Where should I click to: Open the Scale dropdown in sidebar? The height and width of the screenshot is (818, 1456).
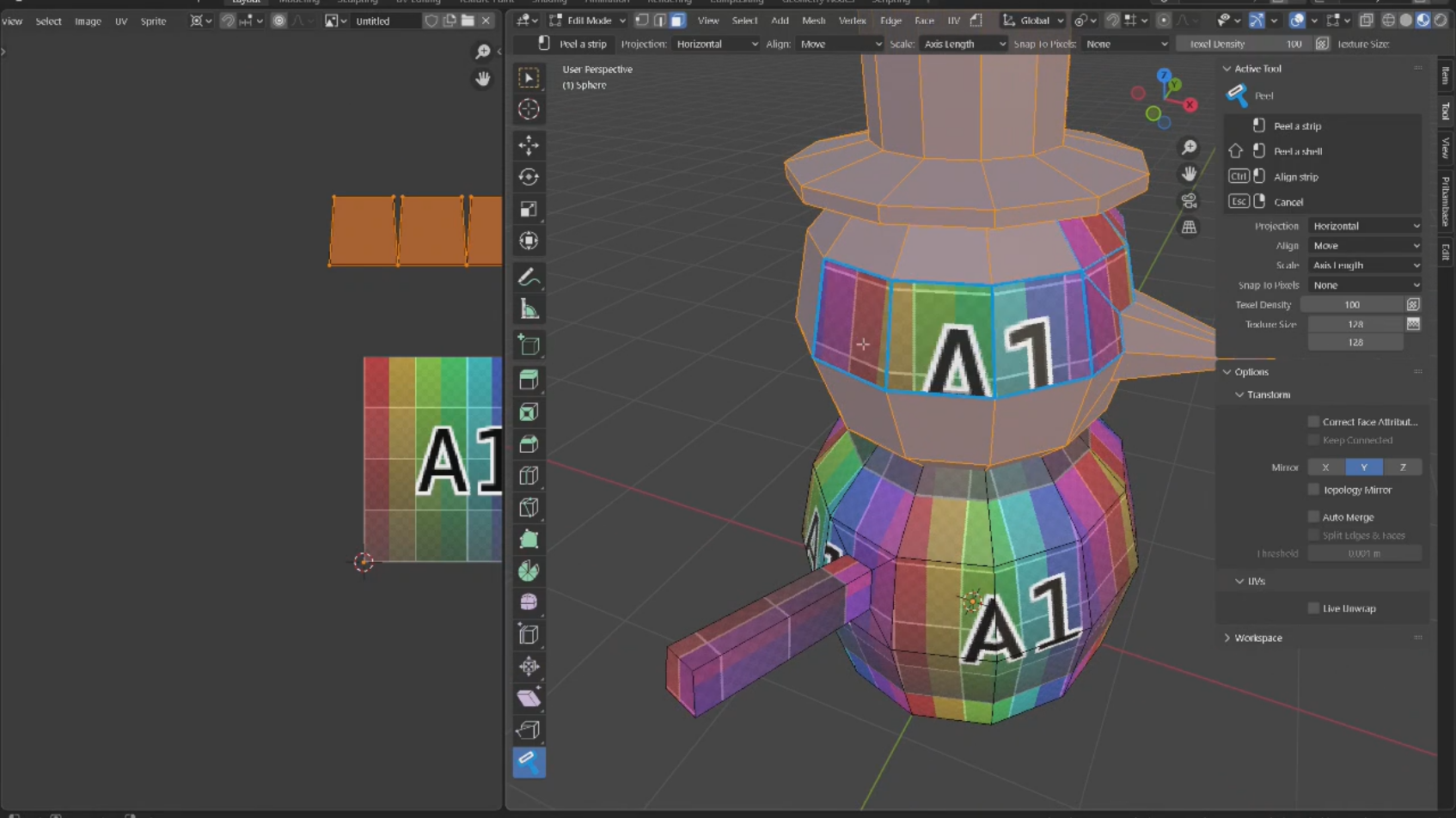click(1365, 266)
